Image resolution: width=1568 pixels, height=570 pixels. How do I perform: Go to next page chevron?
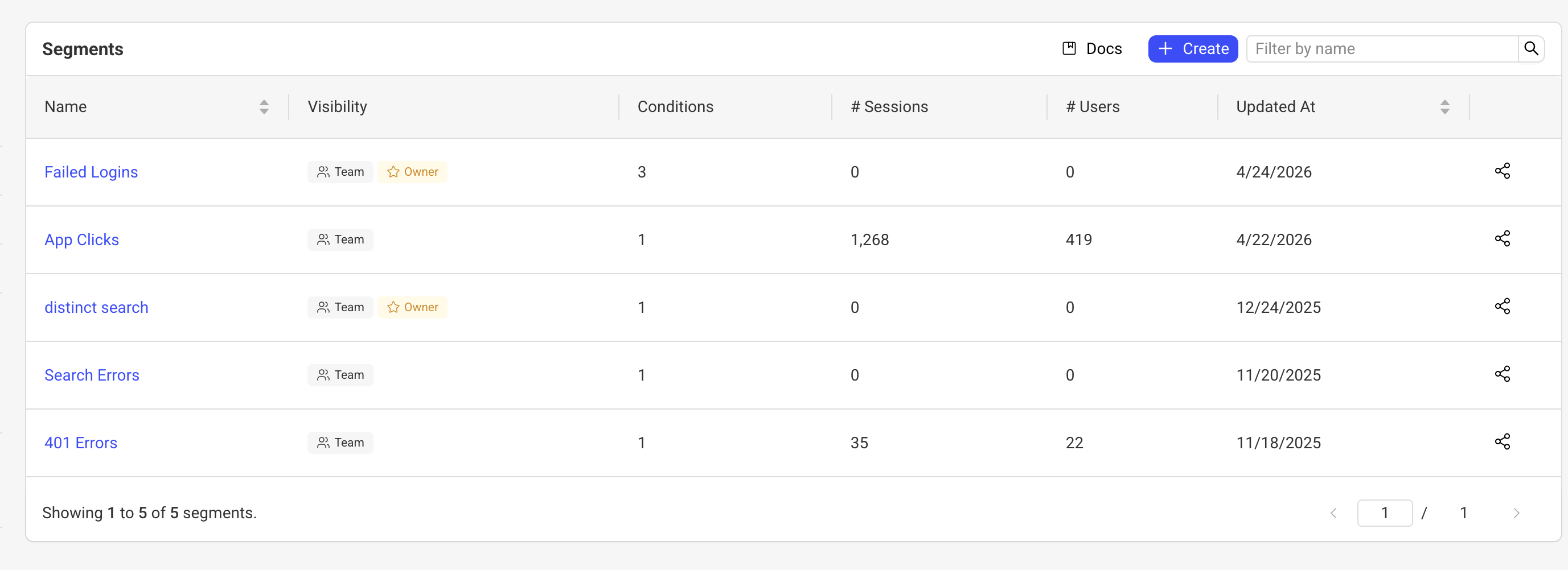1516,513
